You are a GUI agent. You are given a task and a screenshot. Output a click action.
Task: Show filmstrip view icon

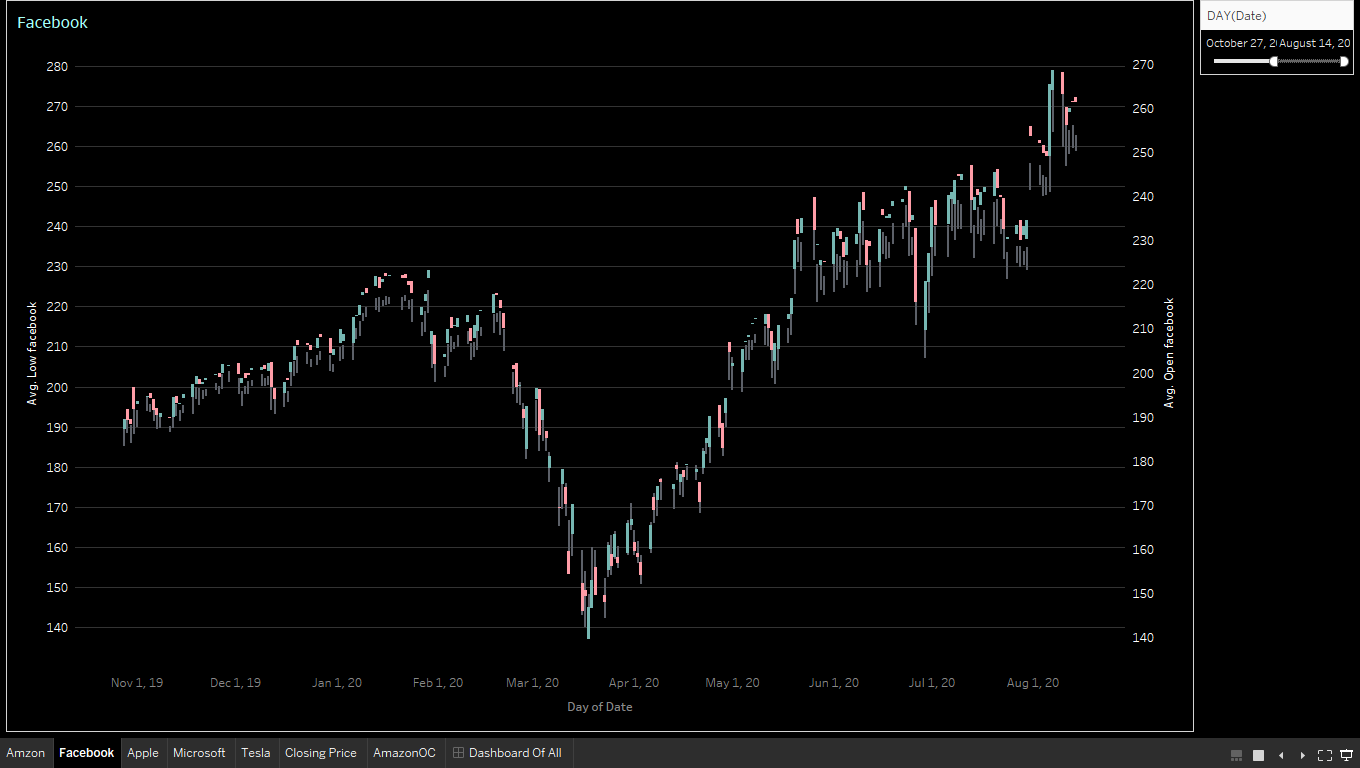(1236, 755)
